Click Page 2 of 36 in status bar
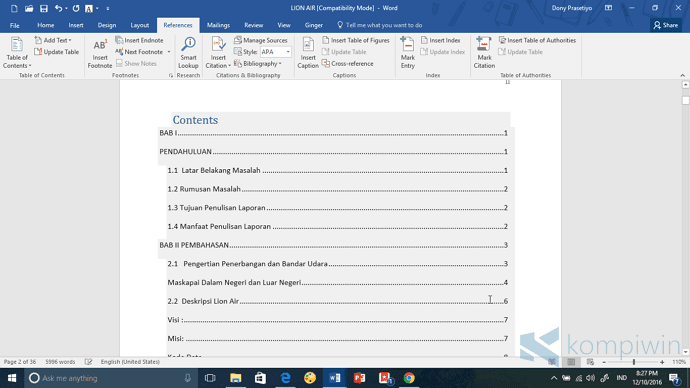690x388 pixels. click(20, 362)
